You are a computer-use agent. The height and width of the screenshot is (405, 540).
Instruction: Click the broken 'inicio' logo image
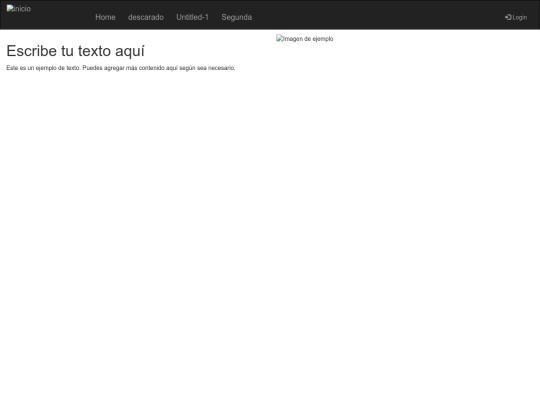pos(19,9)
